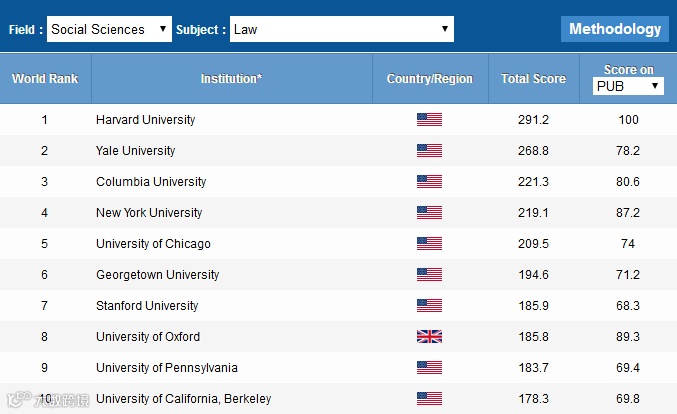677x414 pixels.
Task: Click the US flag in Yale's row
Action: coord(429,151)
